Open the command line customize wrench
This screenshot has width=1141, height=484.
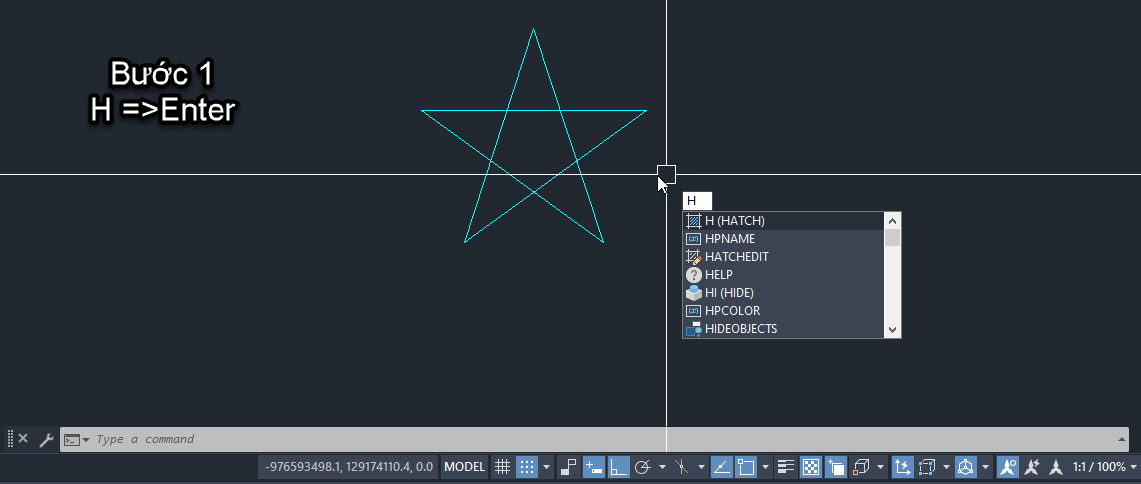(46, 439)
